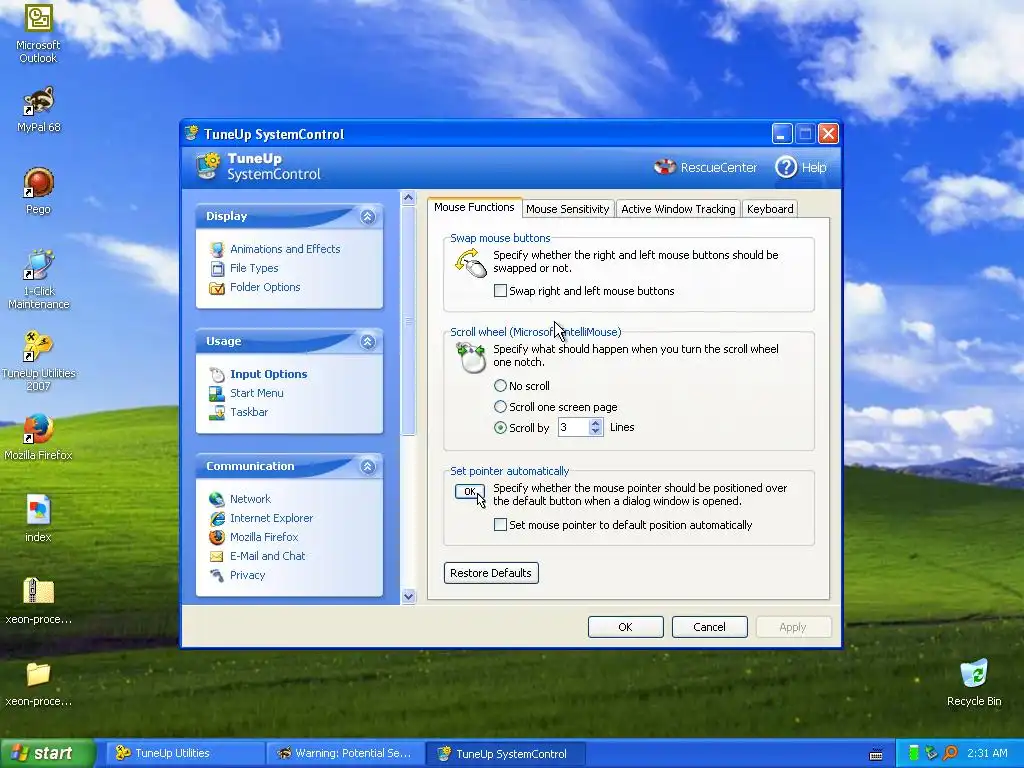Open the Windows start button
The width and height of the screenshot is (1024, 768).
click(x=47, y=754)
